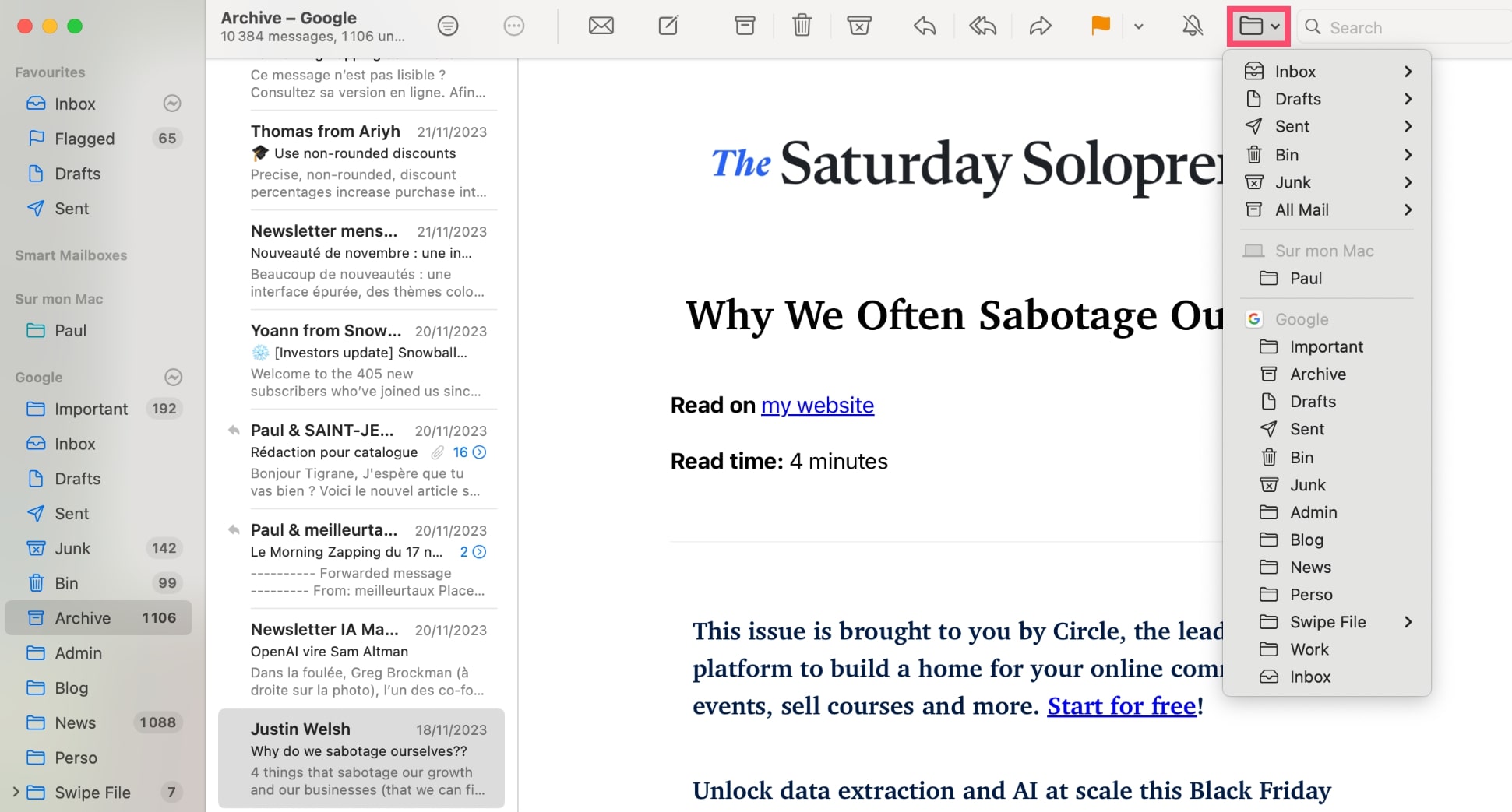Click the Reply All toolbar icon
The image size is (1512, 812).
click(982, 26)
